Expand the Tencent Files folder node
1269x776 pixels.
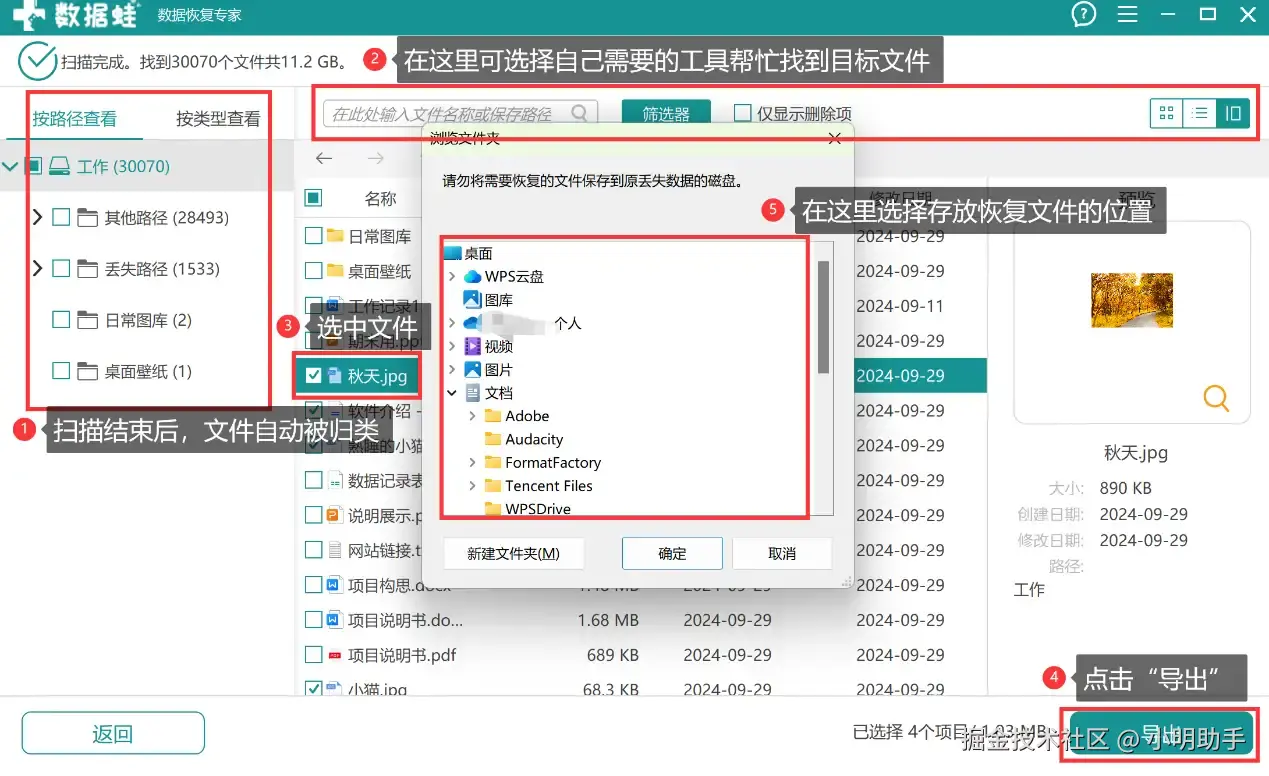(472, 485)
